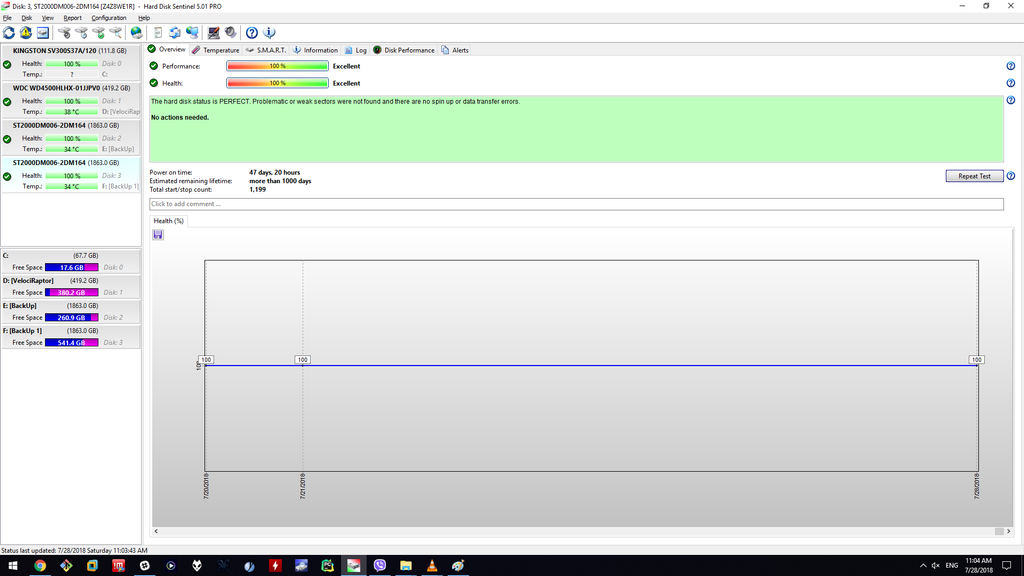Click the report document toolbar icon

pyautogui.click(x=157, y=33)
